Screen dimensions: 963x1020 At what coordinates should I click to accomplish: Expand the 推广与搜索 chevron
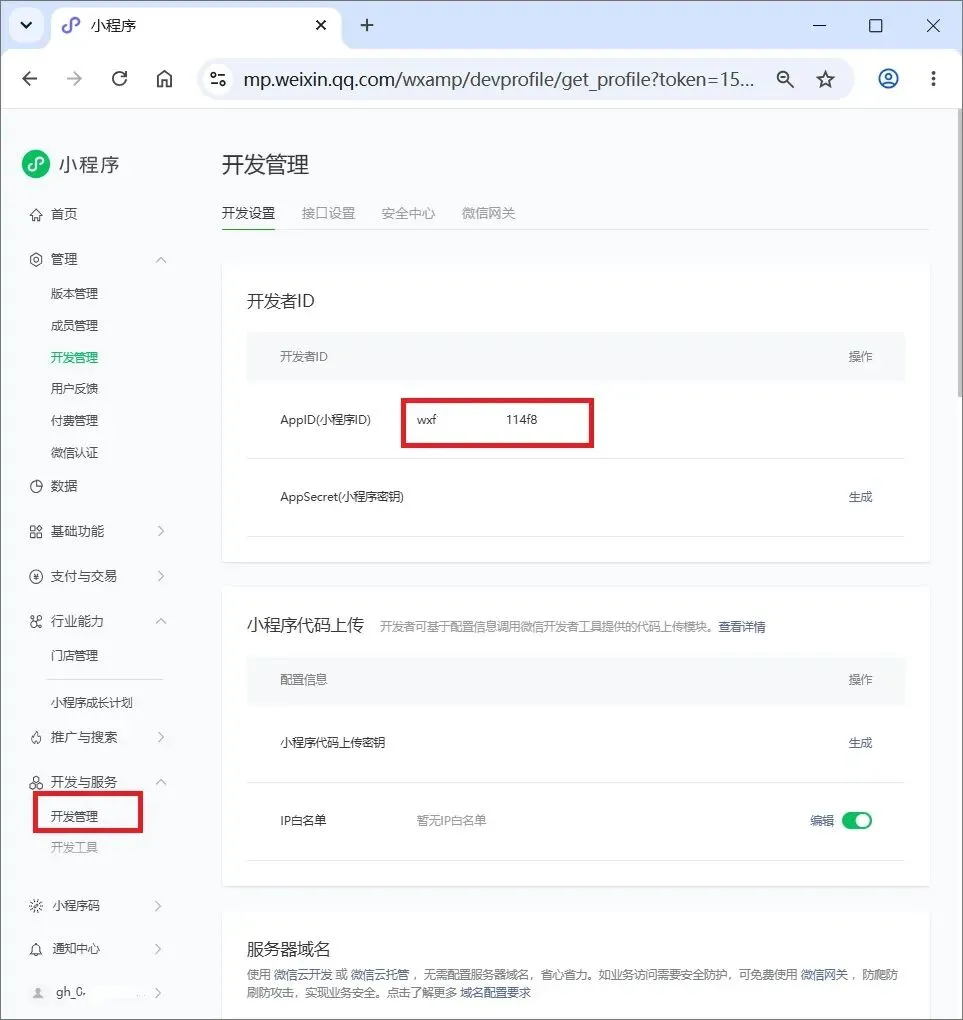(161, 737)
